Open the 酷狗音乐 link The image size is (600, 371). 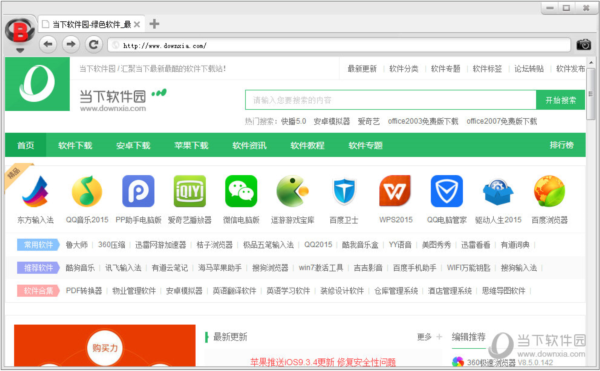pos(80,268)
